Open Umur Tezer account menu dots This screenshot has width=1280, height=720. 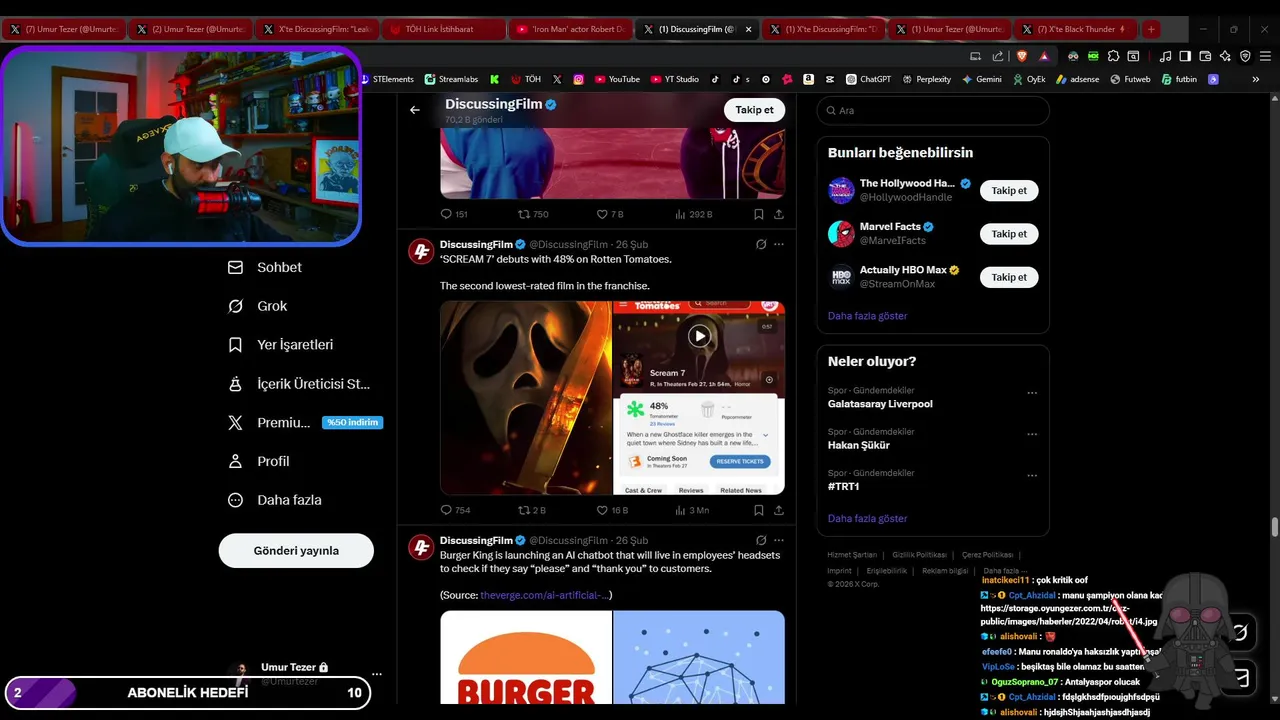click(376, 674)
